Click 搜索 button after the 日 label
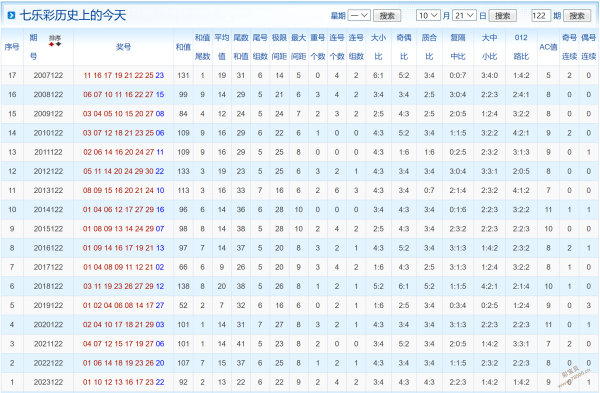 [x=502, y=16]
